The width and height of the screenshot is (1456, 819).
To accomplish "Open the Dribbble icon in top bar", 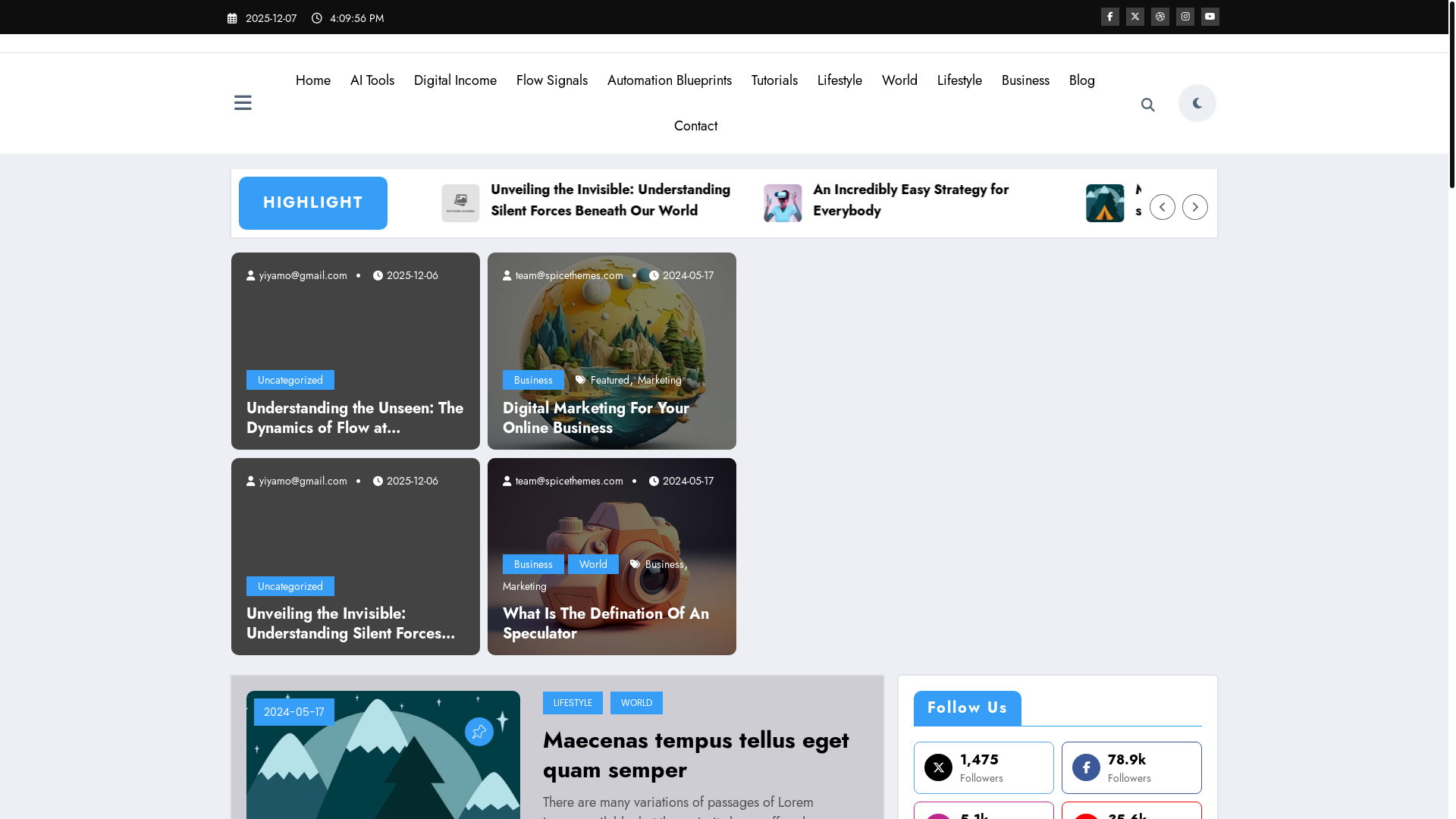I will pyautogui.click(x=1159, y=17).
